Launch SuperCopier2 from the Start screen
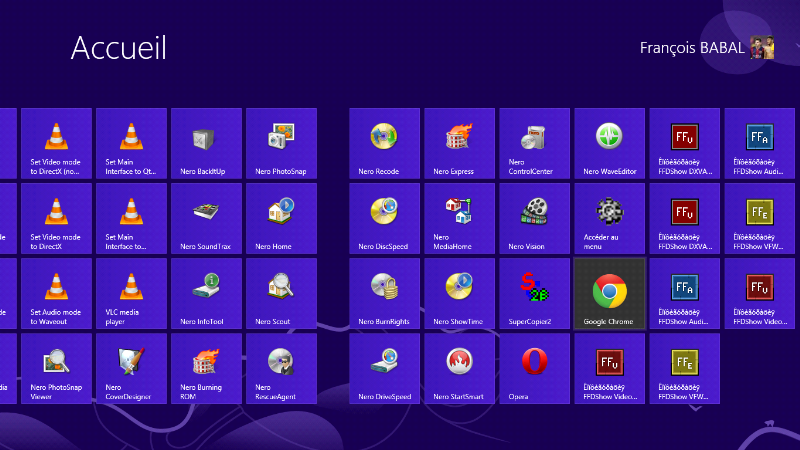Image resolution: width=800 pixels, height=450 pixels. 534,293
